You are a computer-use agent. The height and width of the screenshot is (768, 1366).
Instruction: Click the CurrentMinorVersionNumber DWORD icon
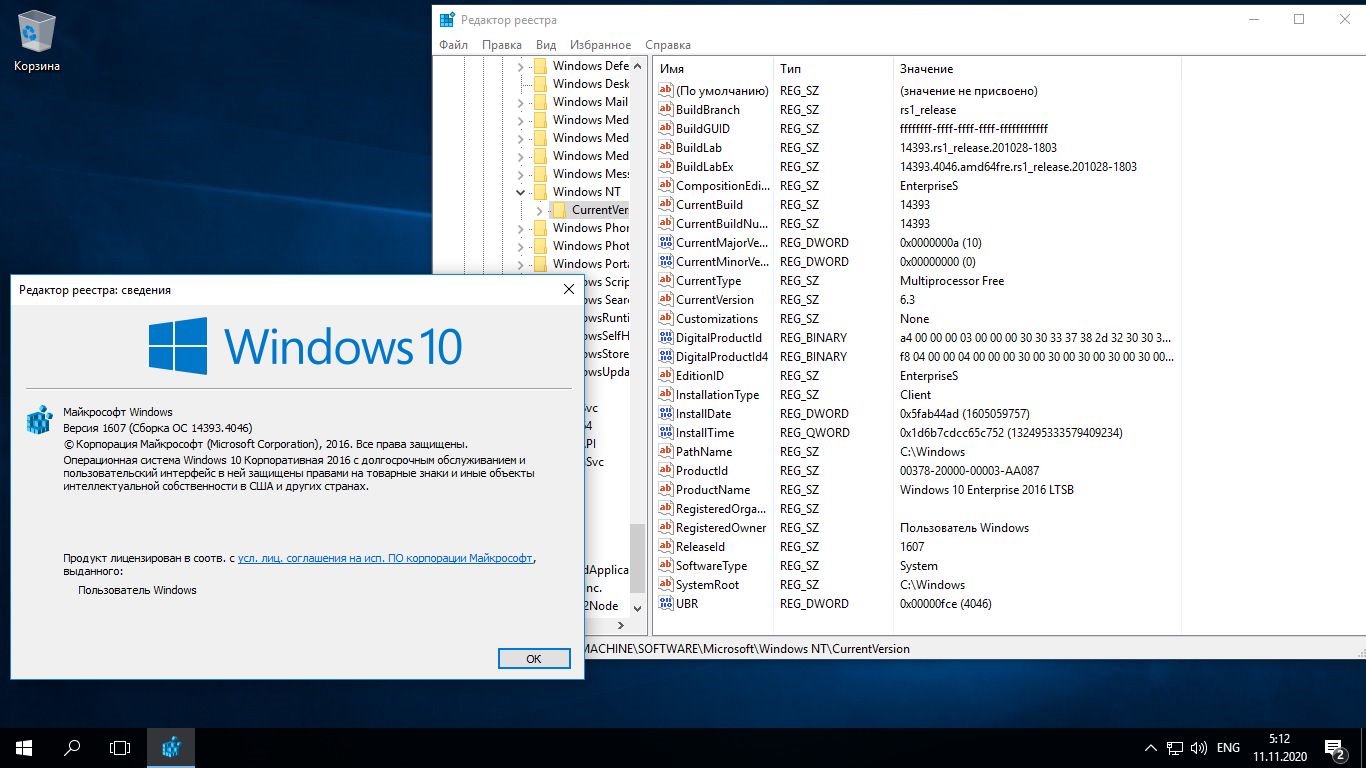[x=666, y=262]
